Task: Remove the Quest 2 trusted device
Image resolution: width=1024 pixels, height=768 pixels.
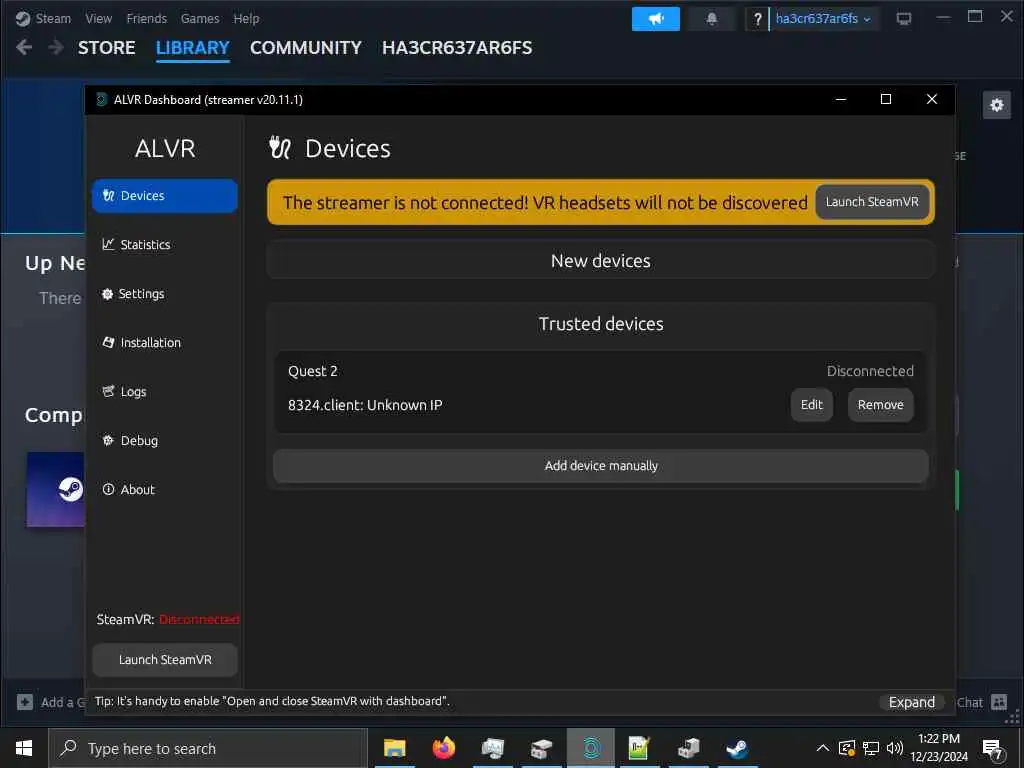Action: (x=880, y=405)
